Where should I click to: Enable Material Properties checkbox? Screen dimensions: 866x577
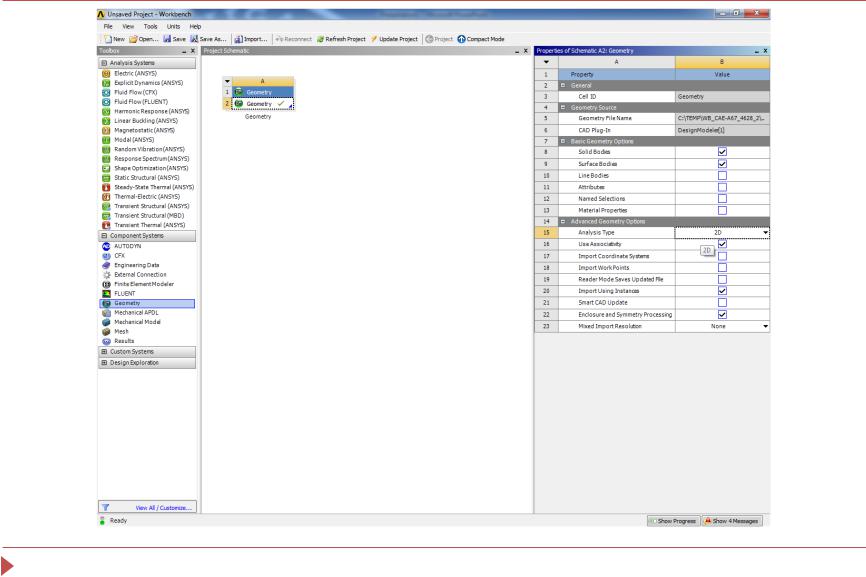[x=722, y=210]
